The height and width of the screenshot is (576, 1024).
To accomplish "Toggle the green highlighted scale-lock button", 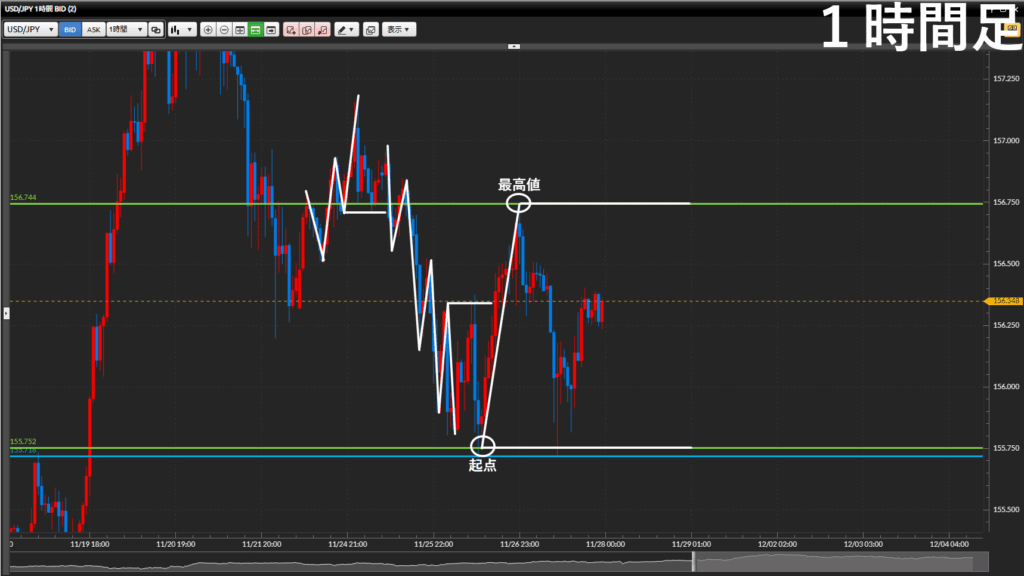I will [x=255, y=30].
